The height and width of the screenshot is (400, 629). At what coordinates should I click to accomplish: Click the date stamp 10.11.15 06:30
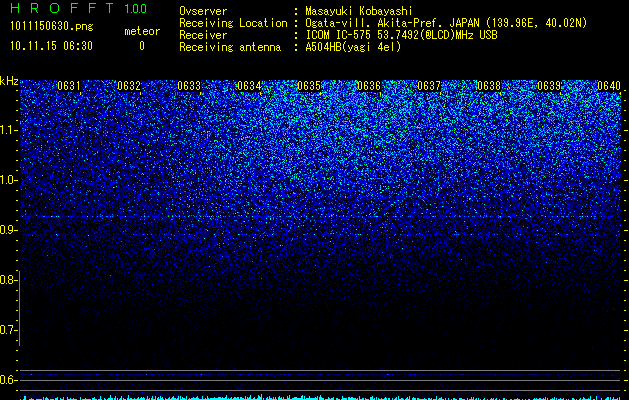click(51, 46)
